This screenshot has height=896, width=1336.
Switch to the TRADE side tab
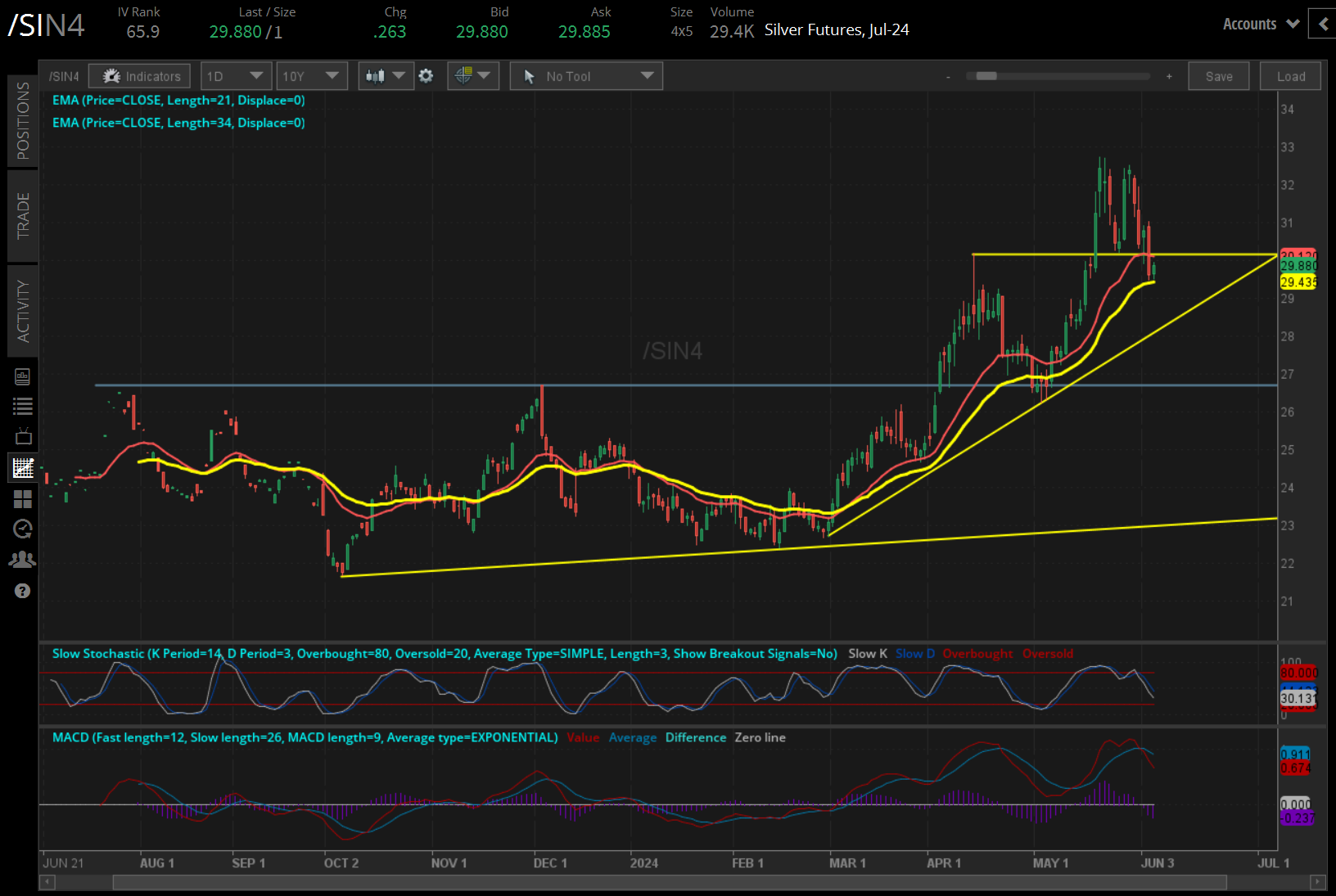click(23, 216)
